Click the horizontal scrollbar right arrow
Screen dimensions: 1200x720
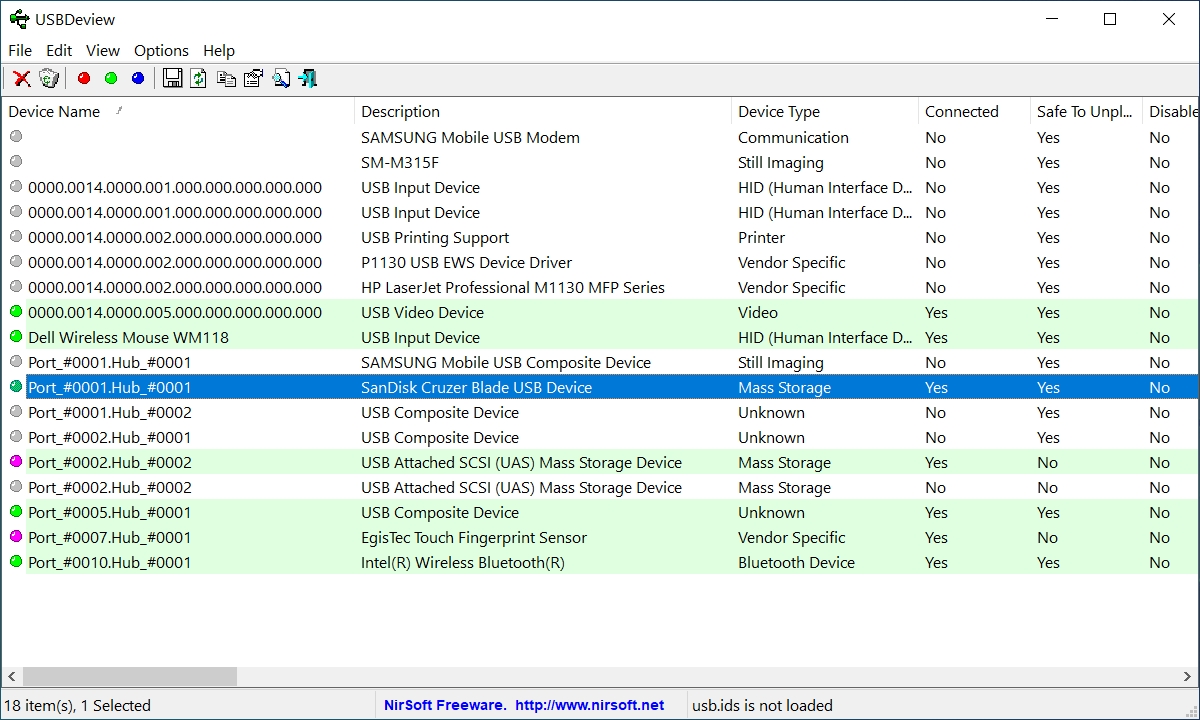1189,677
